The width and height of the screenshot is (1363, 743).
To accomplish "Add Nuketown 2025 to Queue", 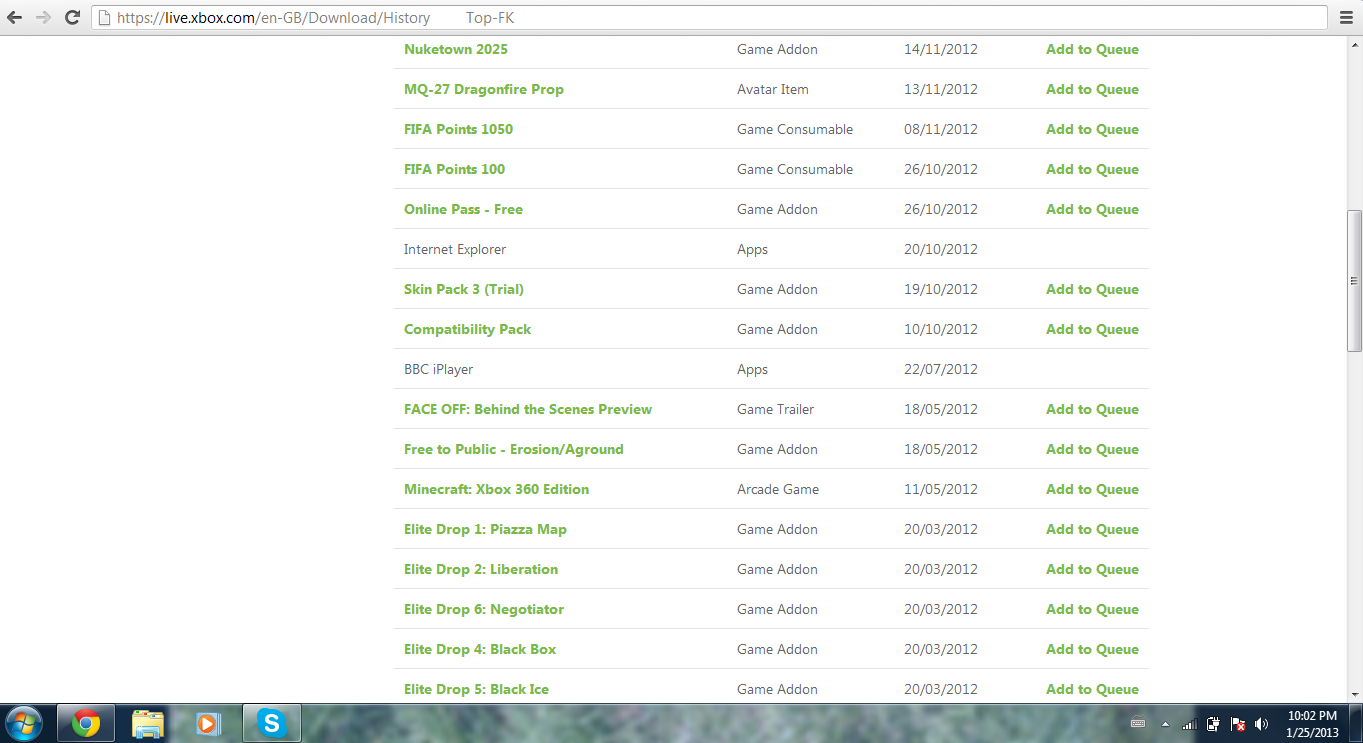I will pyautogui.click(x=1092, y=49).
